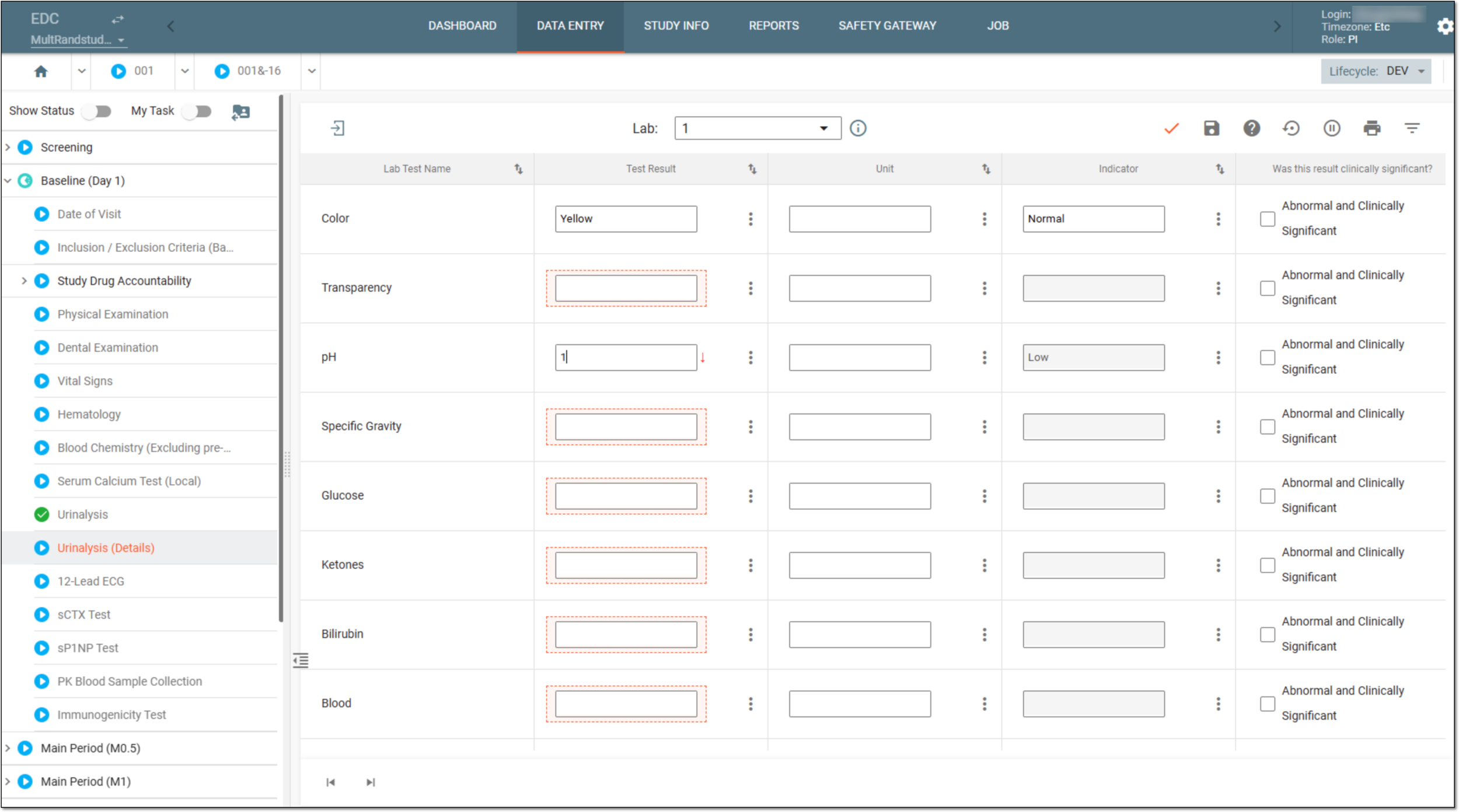Switch to the STUDY INFO tab
1459x812 pixels.
pyautogui.click(x=676, y=26)
